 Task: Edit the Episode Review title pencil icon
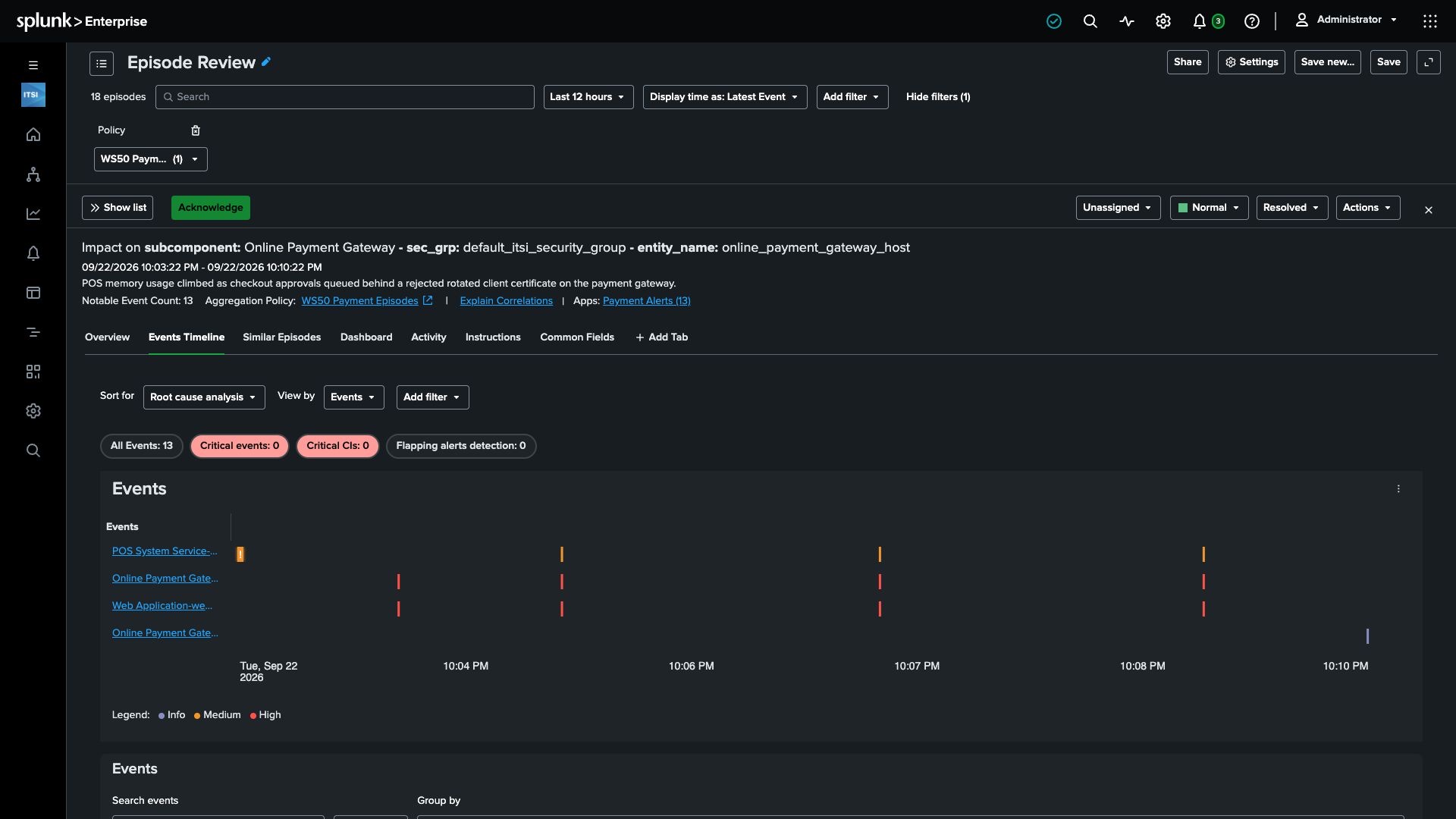[266, 62]
